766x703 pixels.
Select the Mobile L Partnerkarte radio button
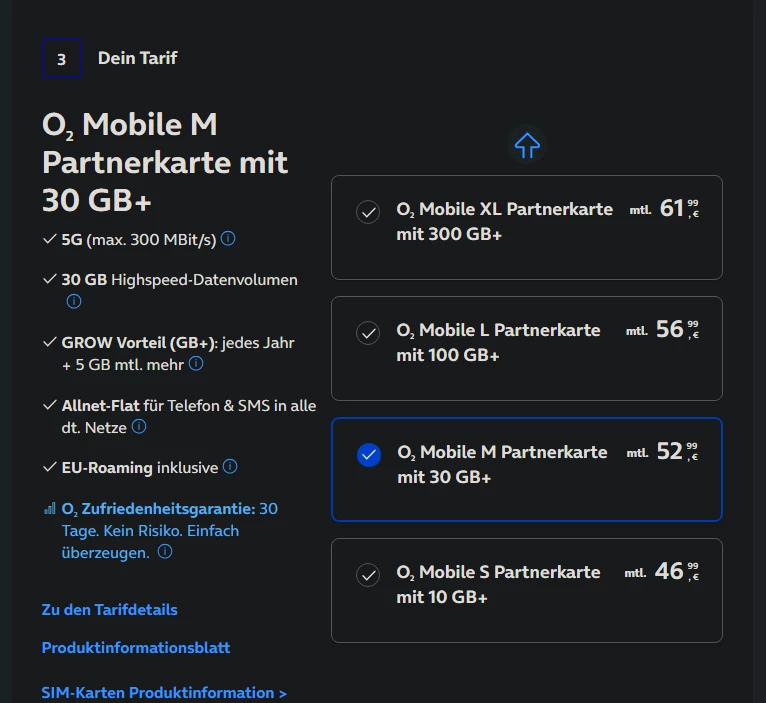coord(368,332)
